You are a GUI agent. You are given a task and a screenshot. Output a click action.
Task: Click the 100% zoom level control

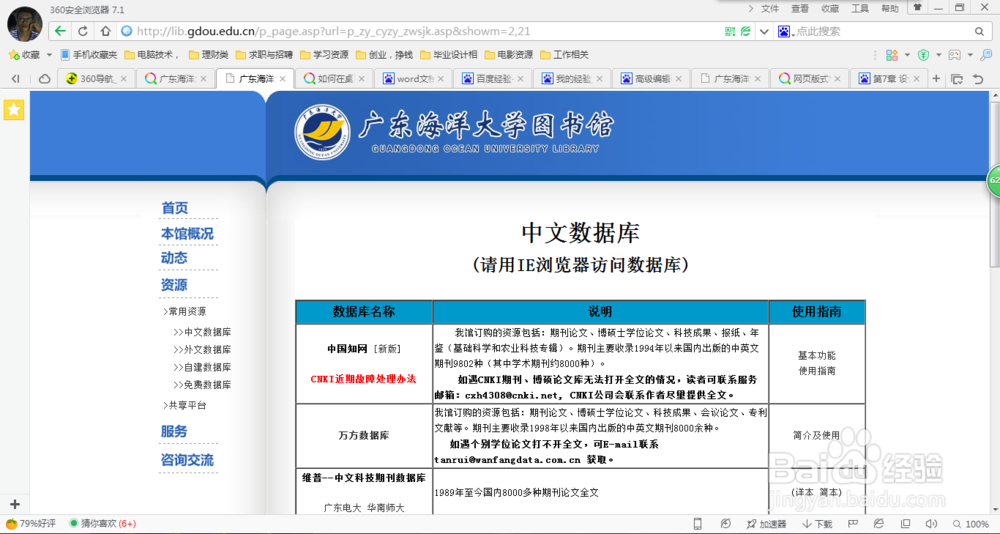(x=971, y=524)
